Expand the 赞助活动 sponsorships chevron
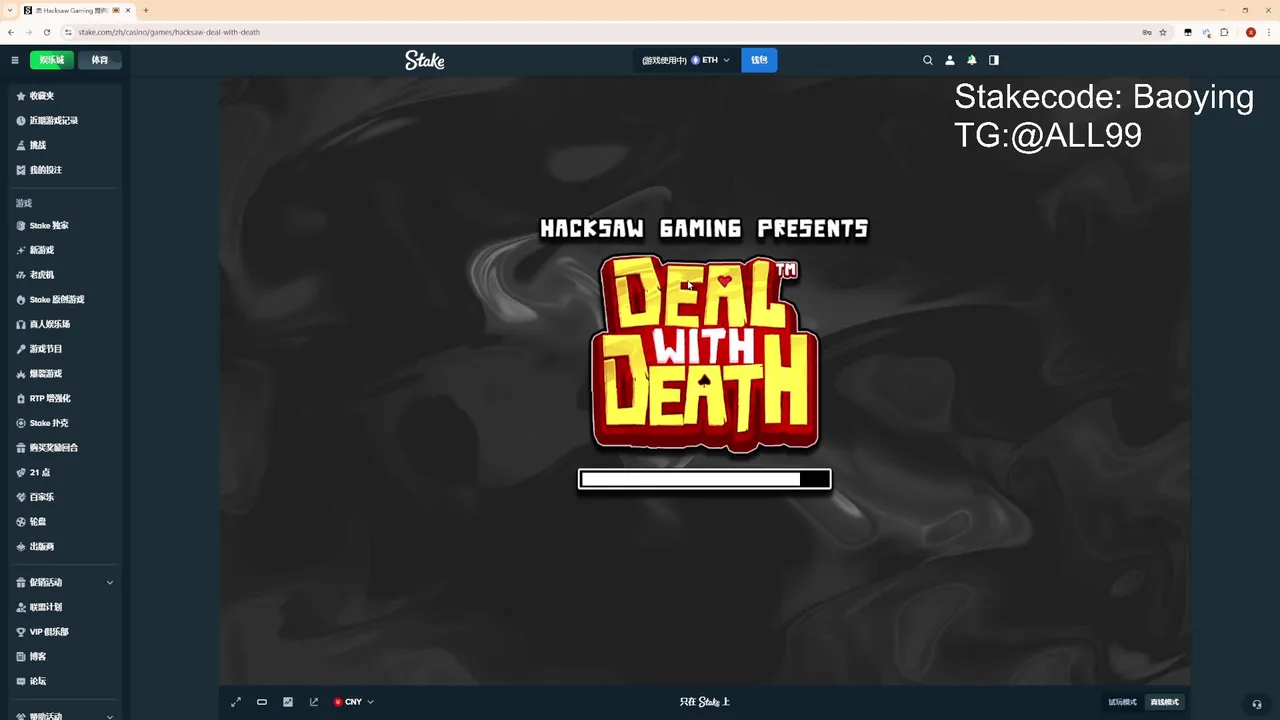The image size is (1280, 720). pyautogui.click(x=110, y=716)
